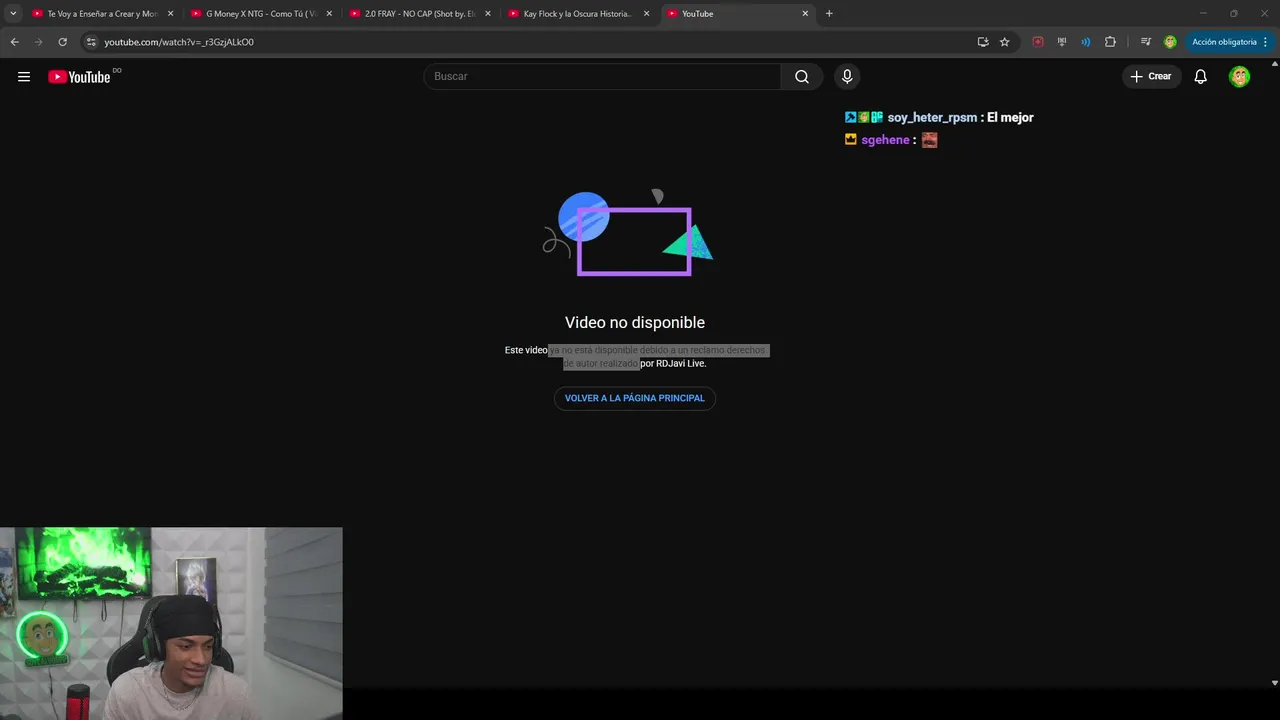Click the blue sound waves extension icon
Screen dimensions: 1280x720
[1086, 42]
